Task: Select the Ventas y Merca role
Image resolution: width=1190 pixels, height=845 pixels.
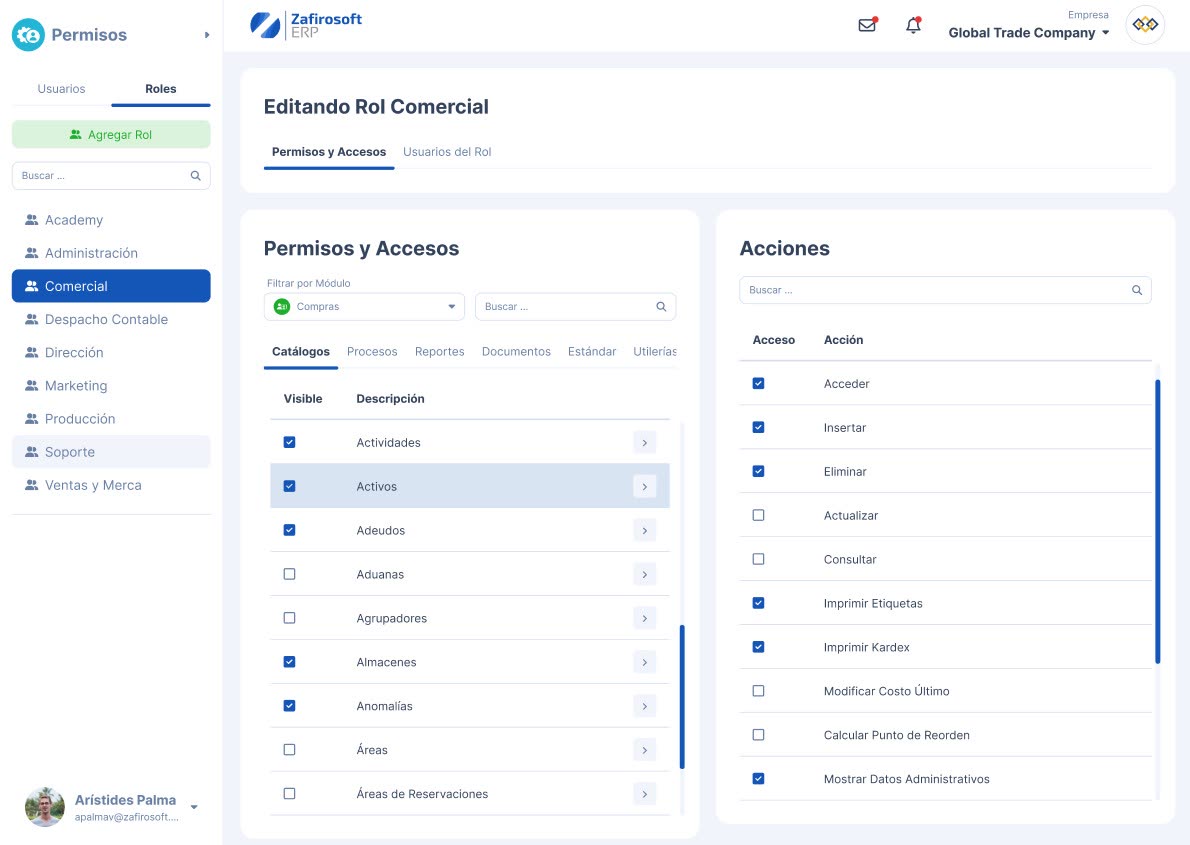Action: click(111, 485)
